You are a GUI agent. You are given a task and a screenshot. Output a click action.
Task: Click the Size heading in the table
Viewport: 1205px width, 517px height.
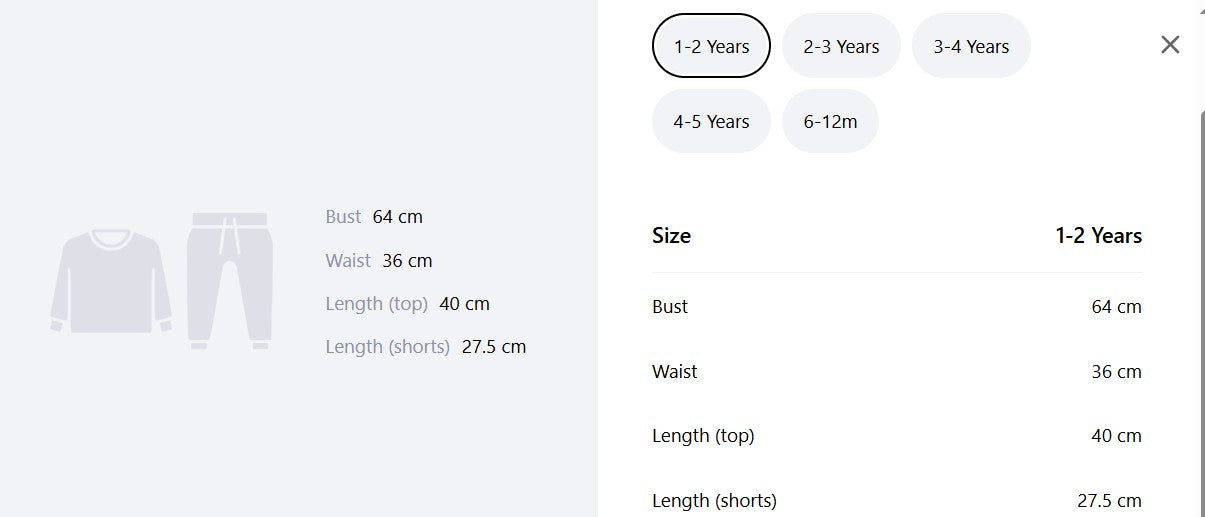pyautogui.click(x=671, y=236)
